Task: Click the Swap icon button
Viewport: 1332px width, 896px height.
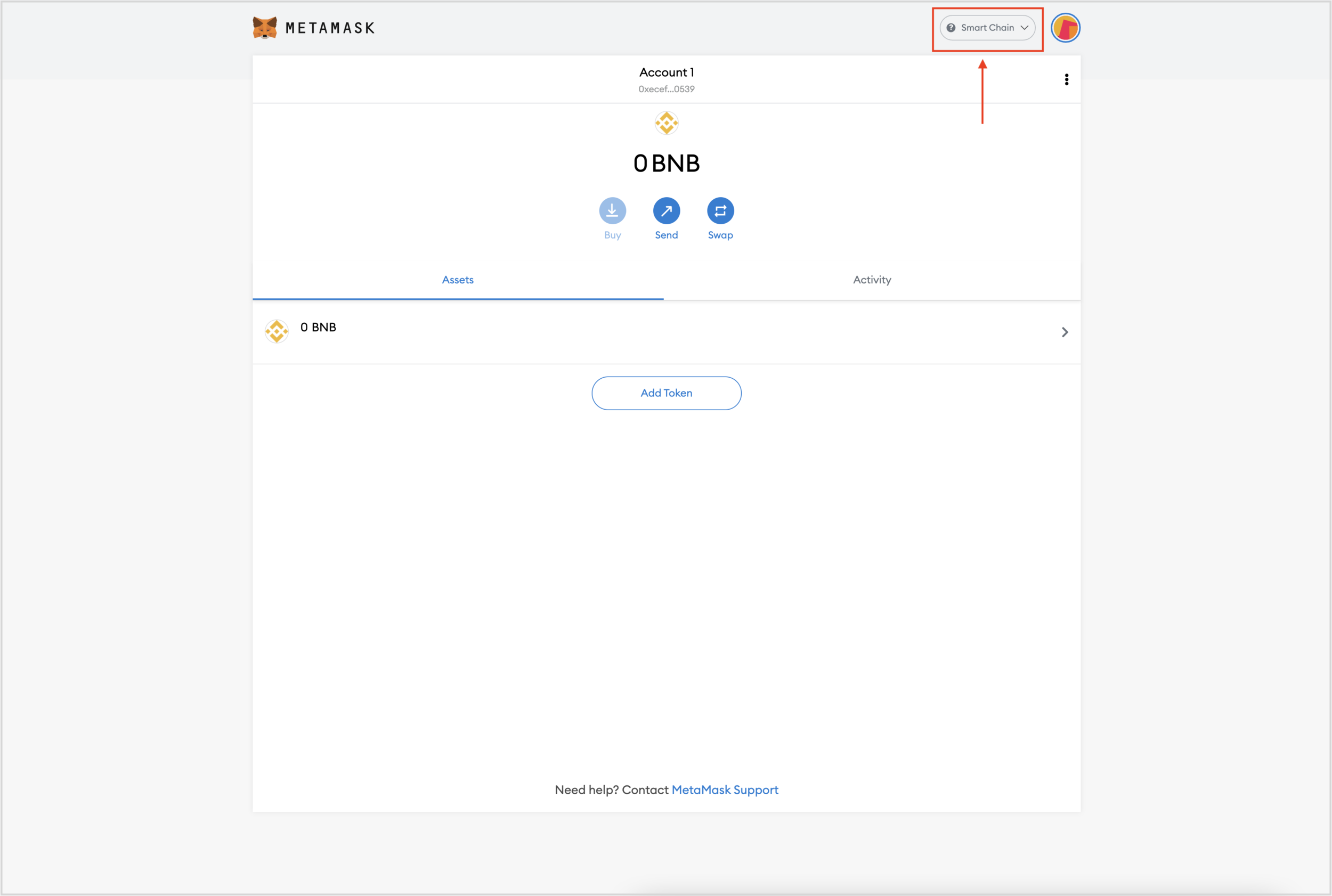Action: tap(720, 211)
